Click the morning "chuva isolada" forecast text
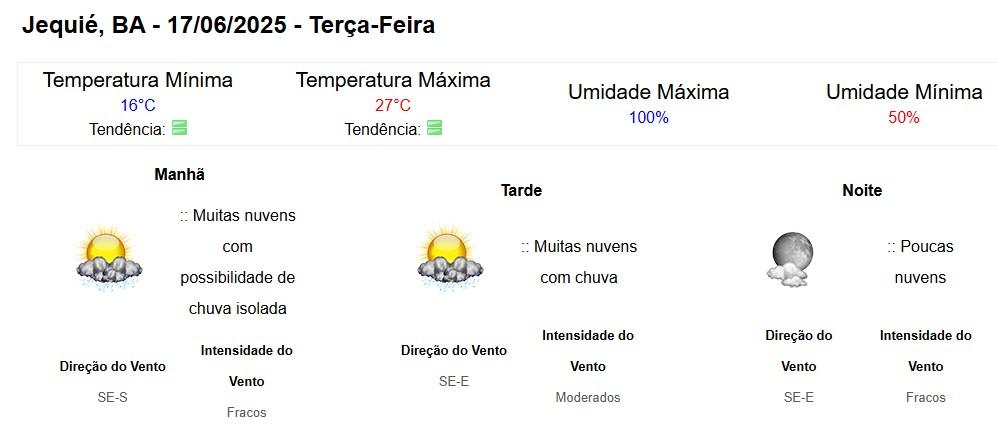998x436 pixels. [238, 308]
